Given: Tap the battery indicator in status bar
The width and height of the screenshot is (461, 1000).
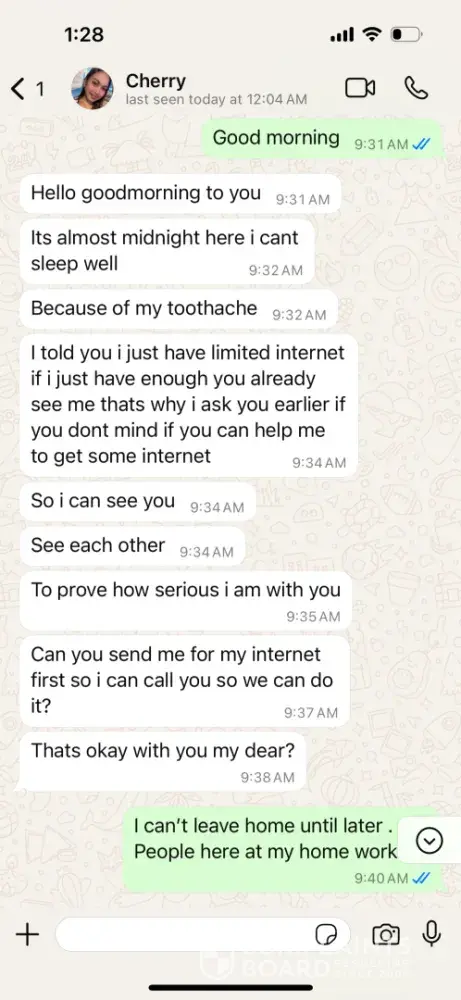Looking at the screenshot, I should (x=406, y=34).
